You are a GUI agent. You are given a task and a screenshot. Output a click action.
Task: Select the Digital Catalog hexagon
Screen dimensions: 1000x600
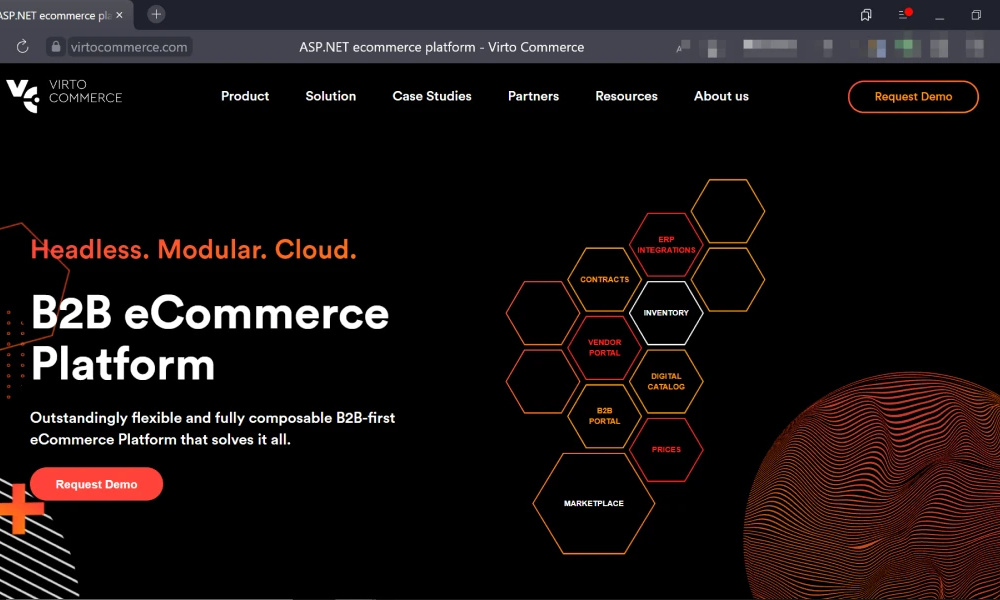[666, 381]
